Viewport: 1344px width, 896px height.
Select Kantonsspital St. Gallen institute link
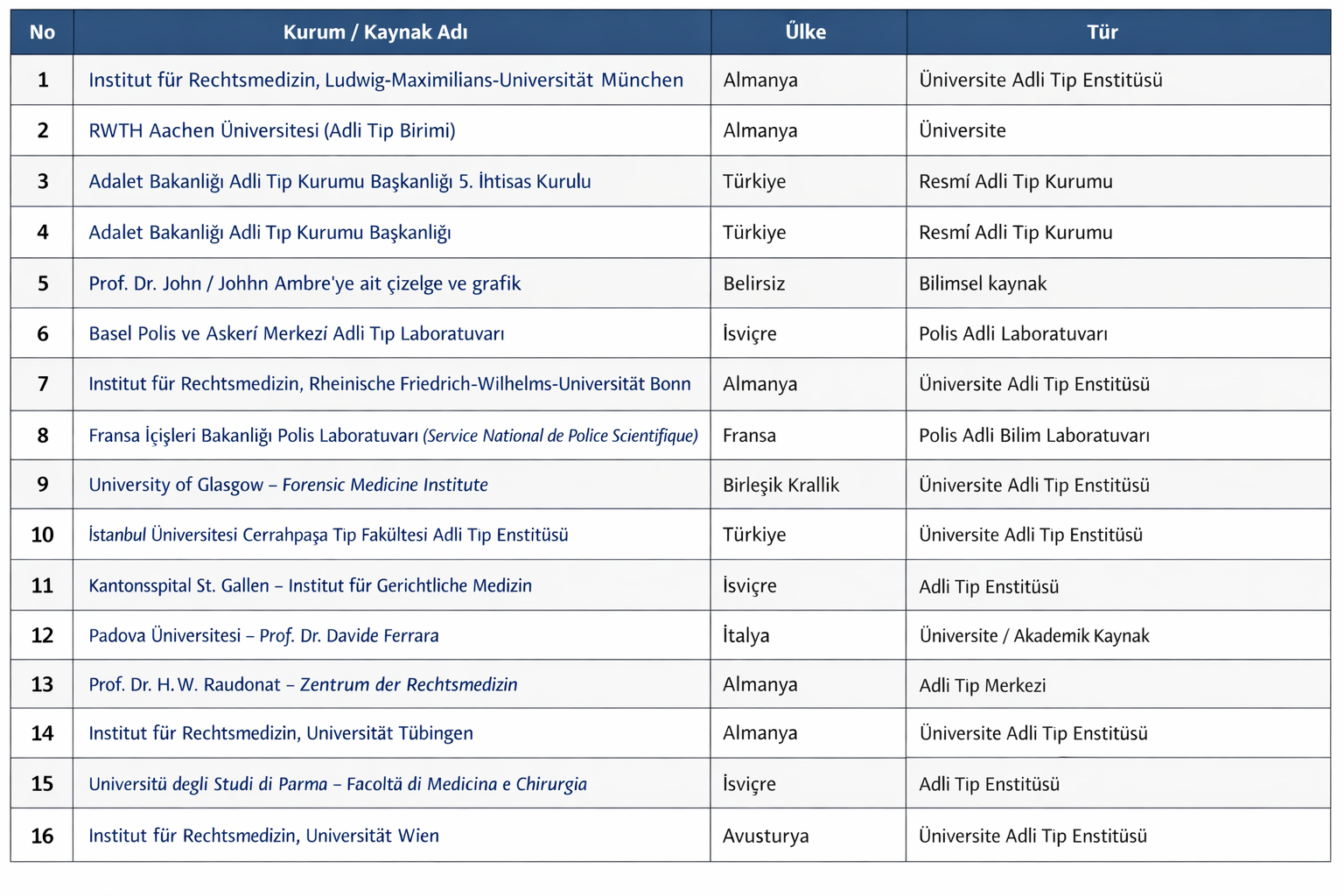point(310,585)
